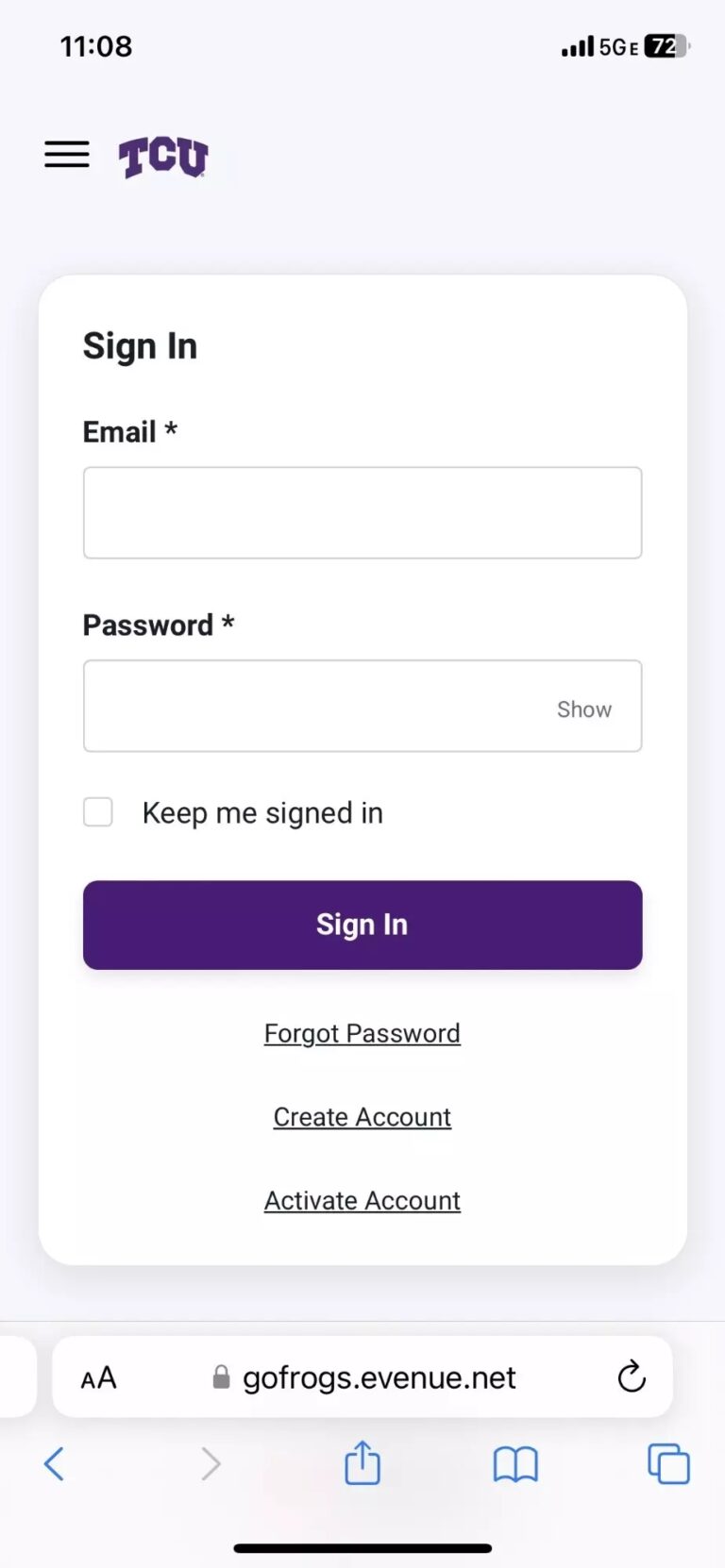Reload the page with refresh icon
The width and height of the screenshot is (725, 1568).
pos(632,1377)
